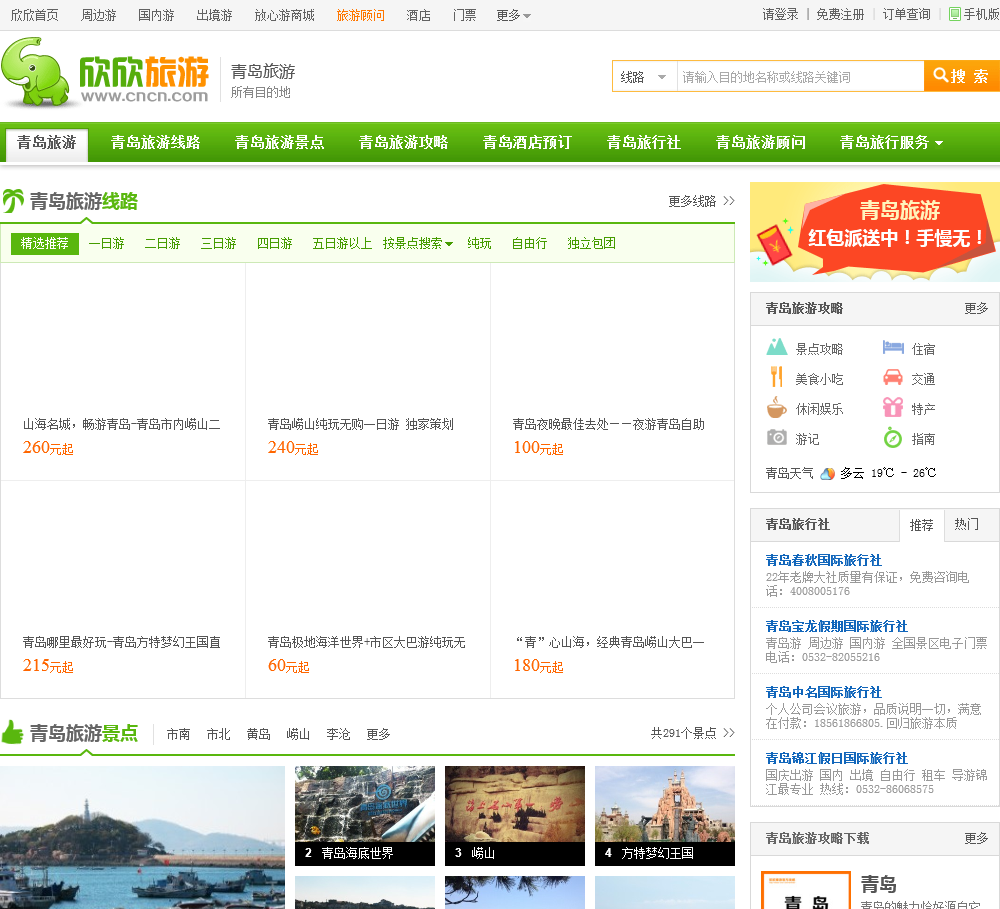
Task: Open the compass icon for 指南
Action: click(x=893, y=438)
